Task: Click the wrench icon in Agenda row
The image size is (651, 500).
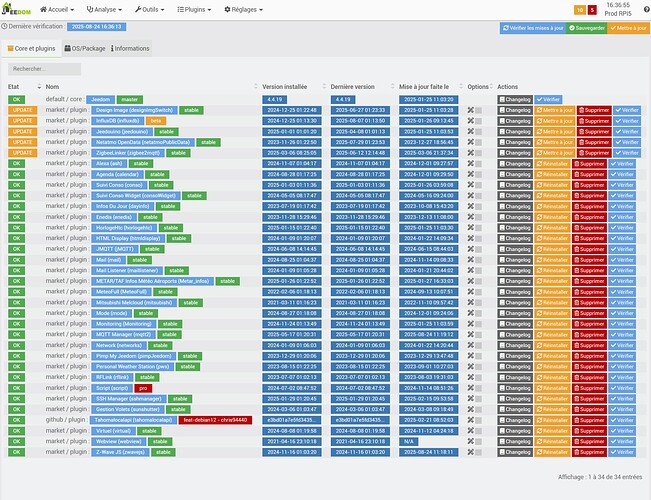Action: [470, 174]
